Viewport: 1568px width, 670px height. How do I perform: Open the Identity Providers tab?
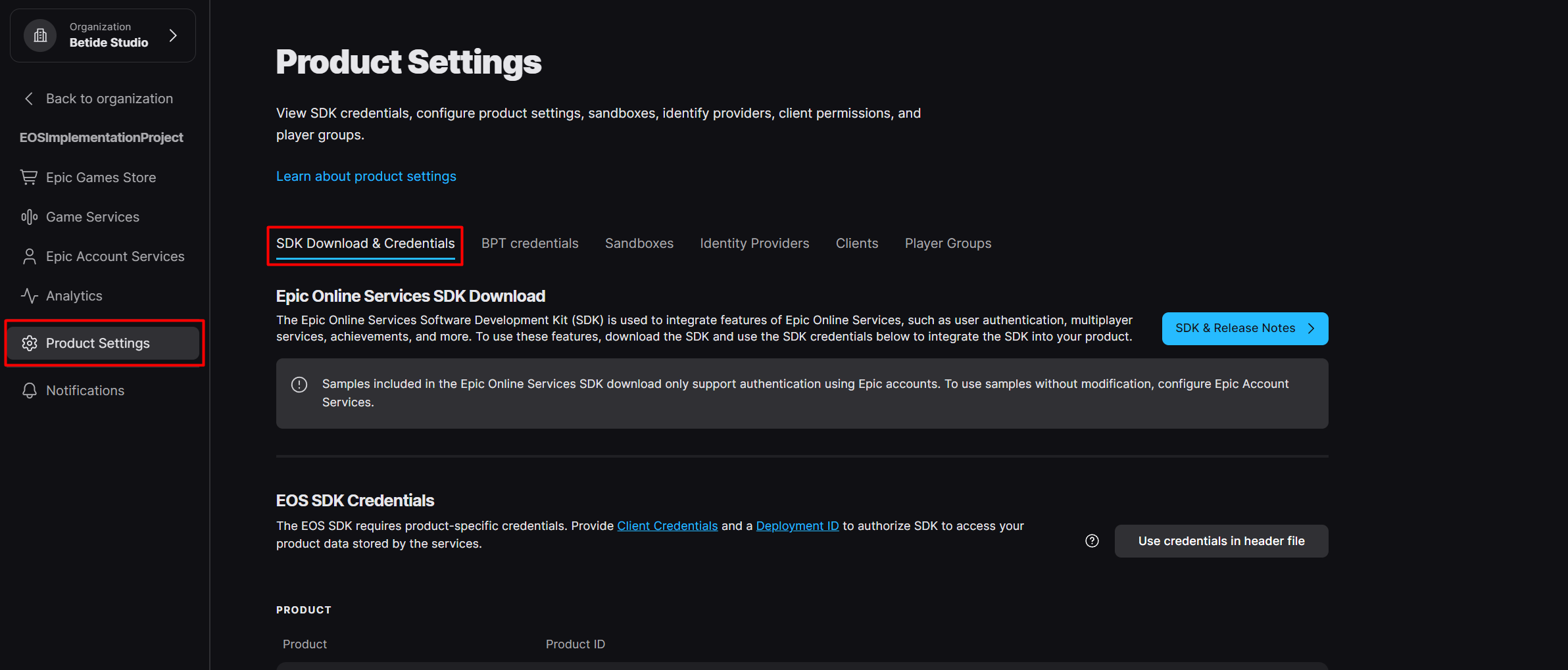coord(754,243)
